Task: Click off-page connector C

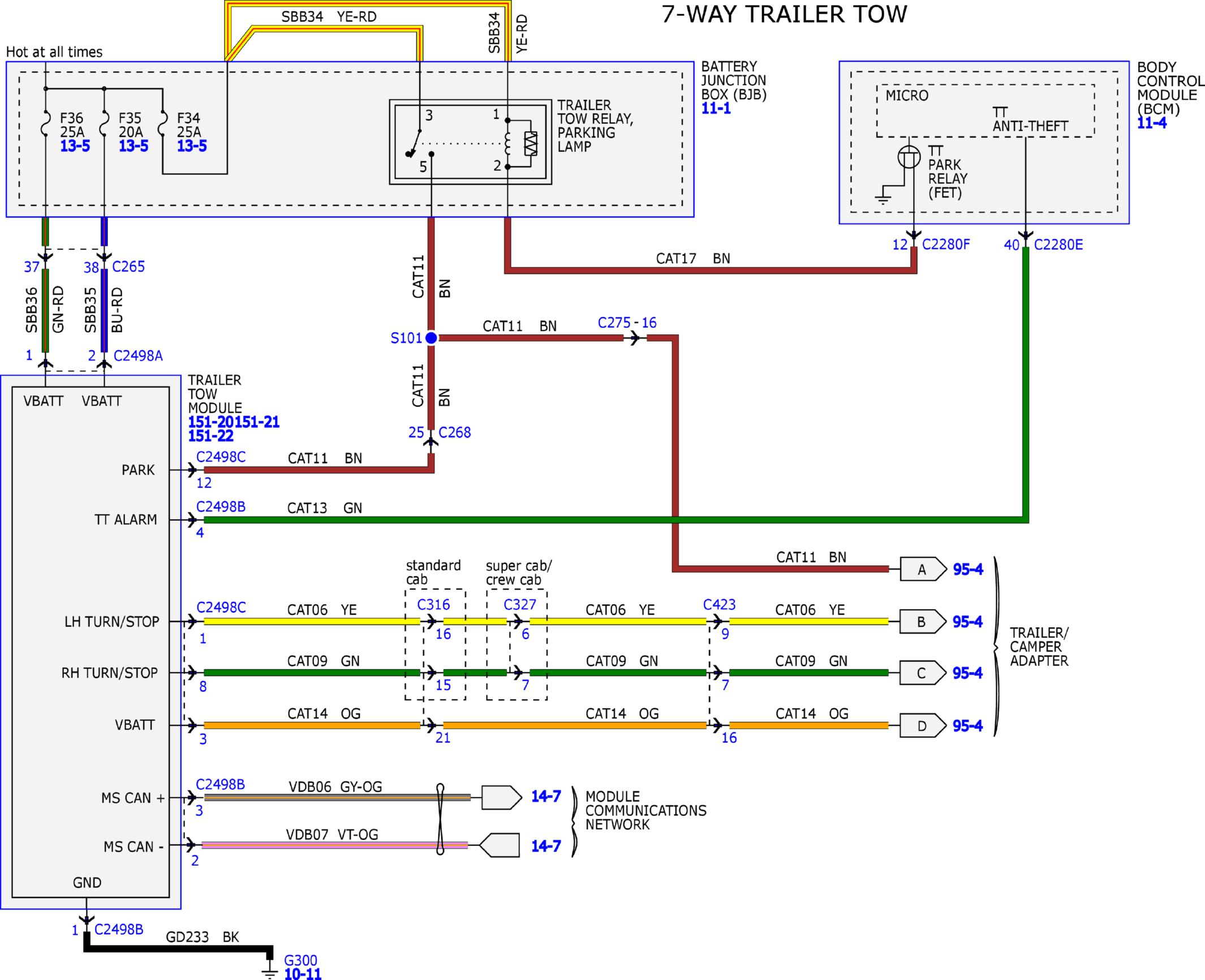Action: pos(923,674)
